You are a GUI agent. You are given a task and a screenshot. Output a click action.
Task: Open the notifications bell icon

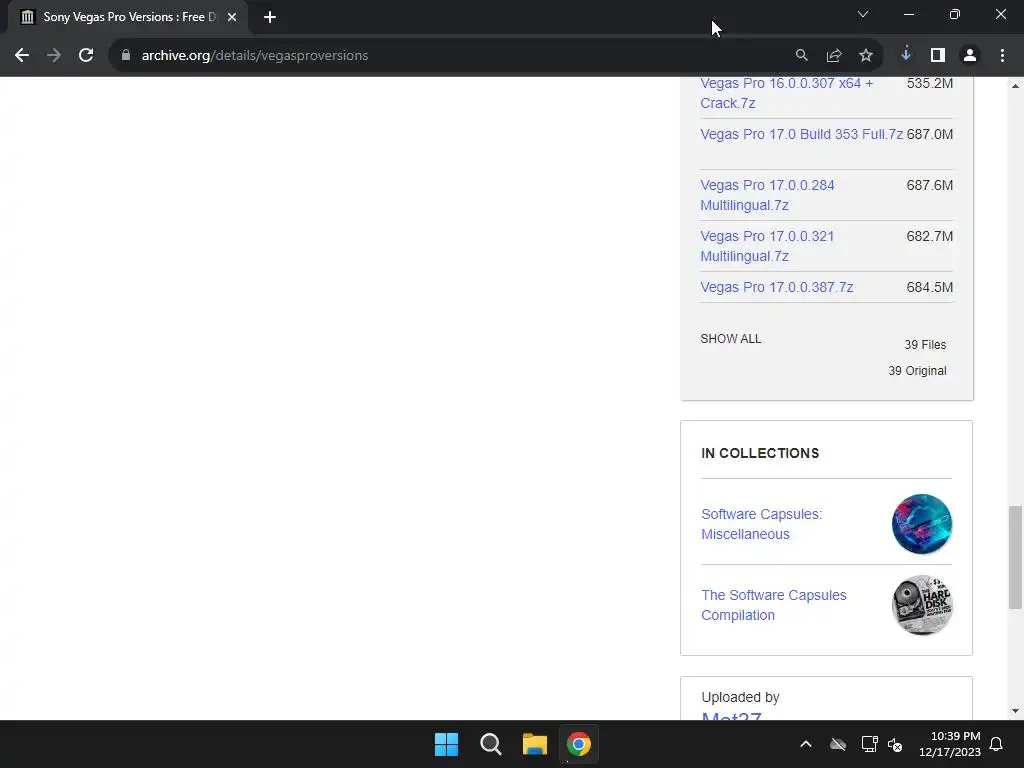coord(997,744)
